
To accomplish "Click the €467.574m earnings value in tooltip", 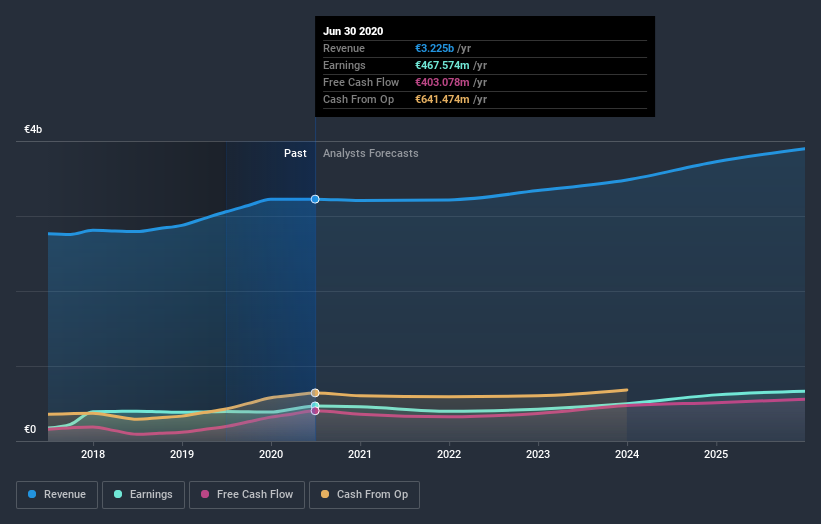I will pyautogui.click(x=442, y=65).
